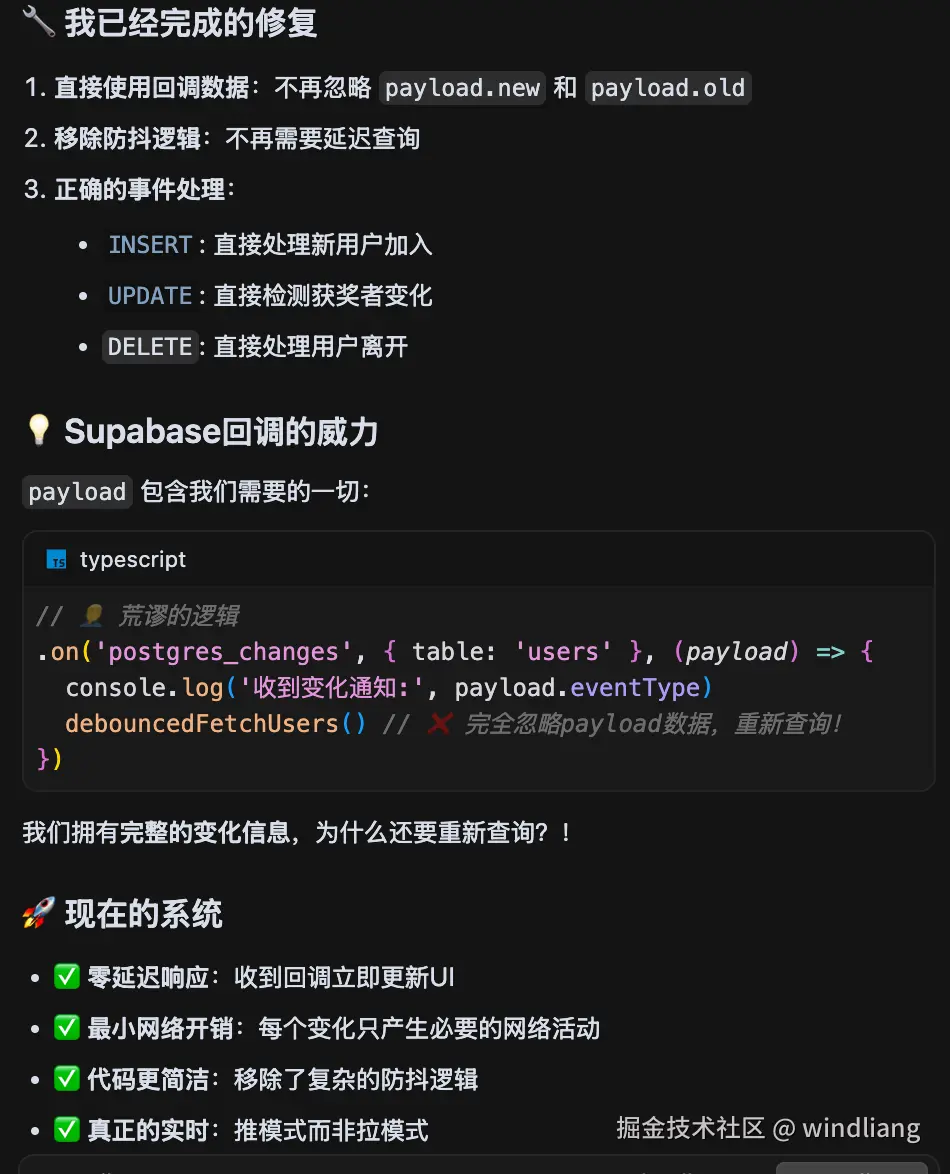
Task: Click the red X mark in code comment
Action: [x=437, y=724]
